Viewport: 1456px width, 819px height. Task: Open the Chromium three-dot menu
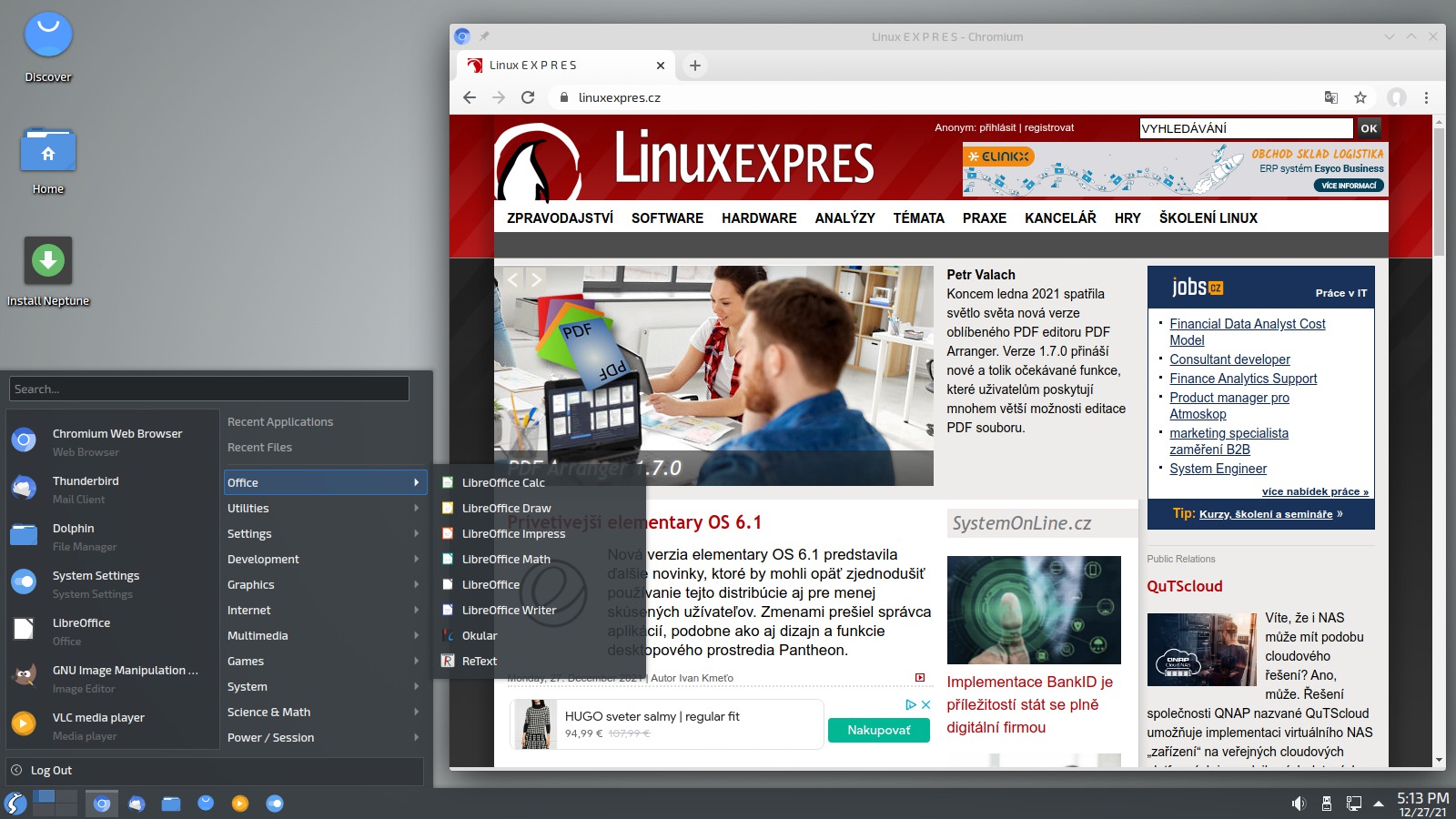(x=1426, y=97)
